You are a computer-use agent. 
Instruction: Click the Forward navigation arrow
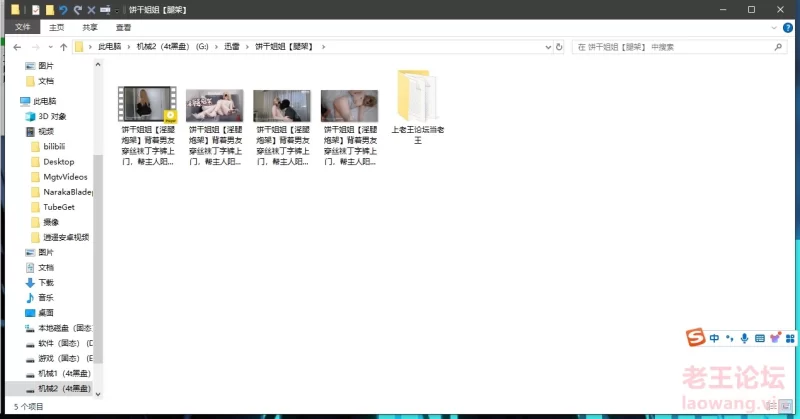(x=35, y=47)
